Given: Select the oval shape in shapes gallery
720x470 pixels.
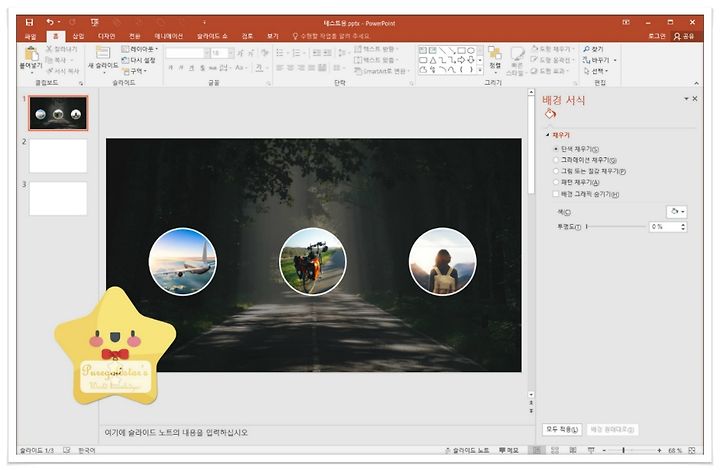Looking at the screenshot, I should point(471,50).
